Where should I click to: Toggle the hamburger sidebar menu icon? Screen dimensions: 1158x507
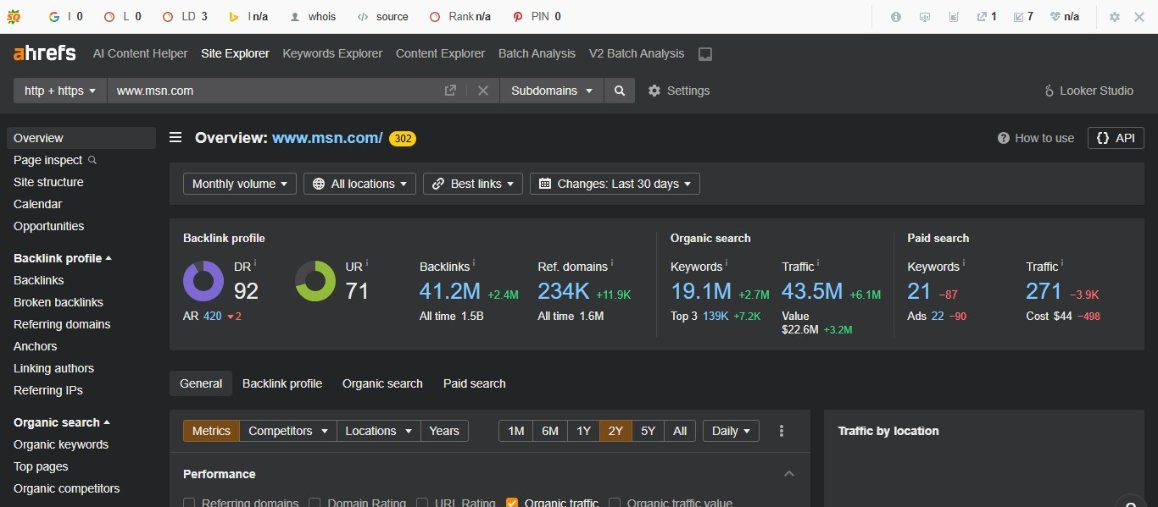[x=175, y=137]
